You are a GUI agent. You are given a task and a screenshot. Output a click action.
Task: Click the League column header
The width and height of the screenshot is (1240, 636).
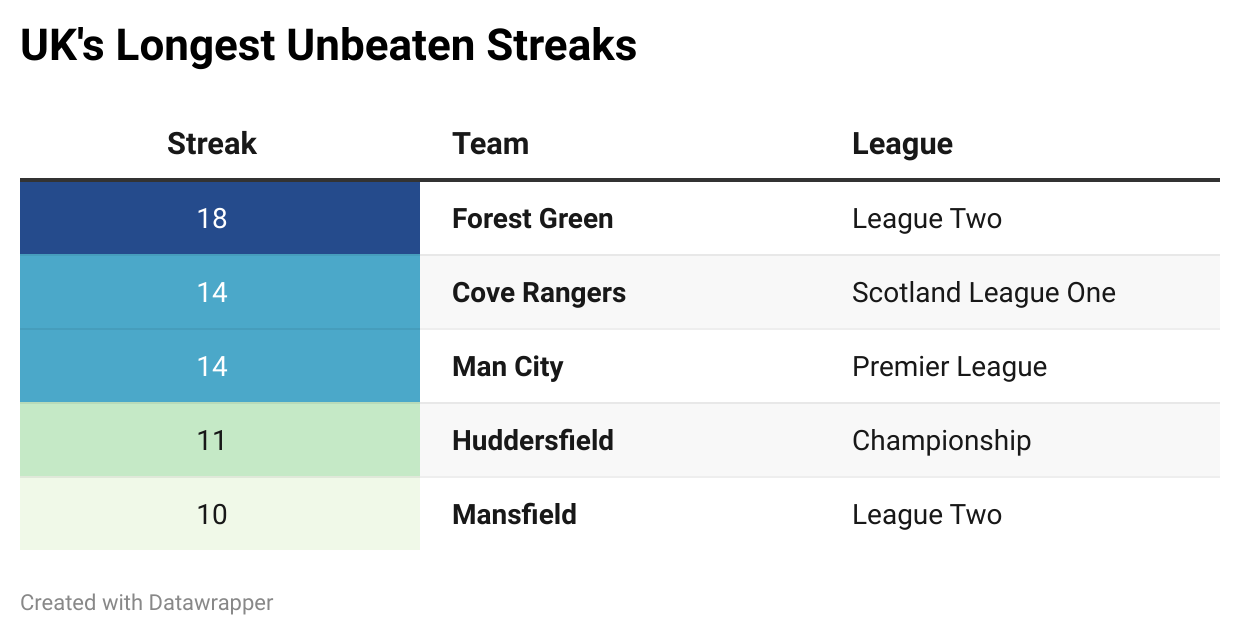click(902, 144)
